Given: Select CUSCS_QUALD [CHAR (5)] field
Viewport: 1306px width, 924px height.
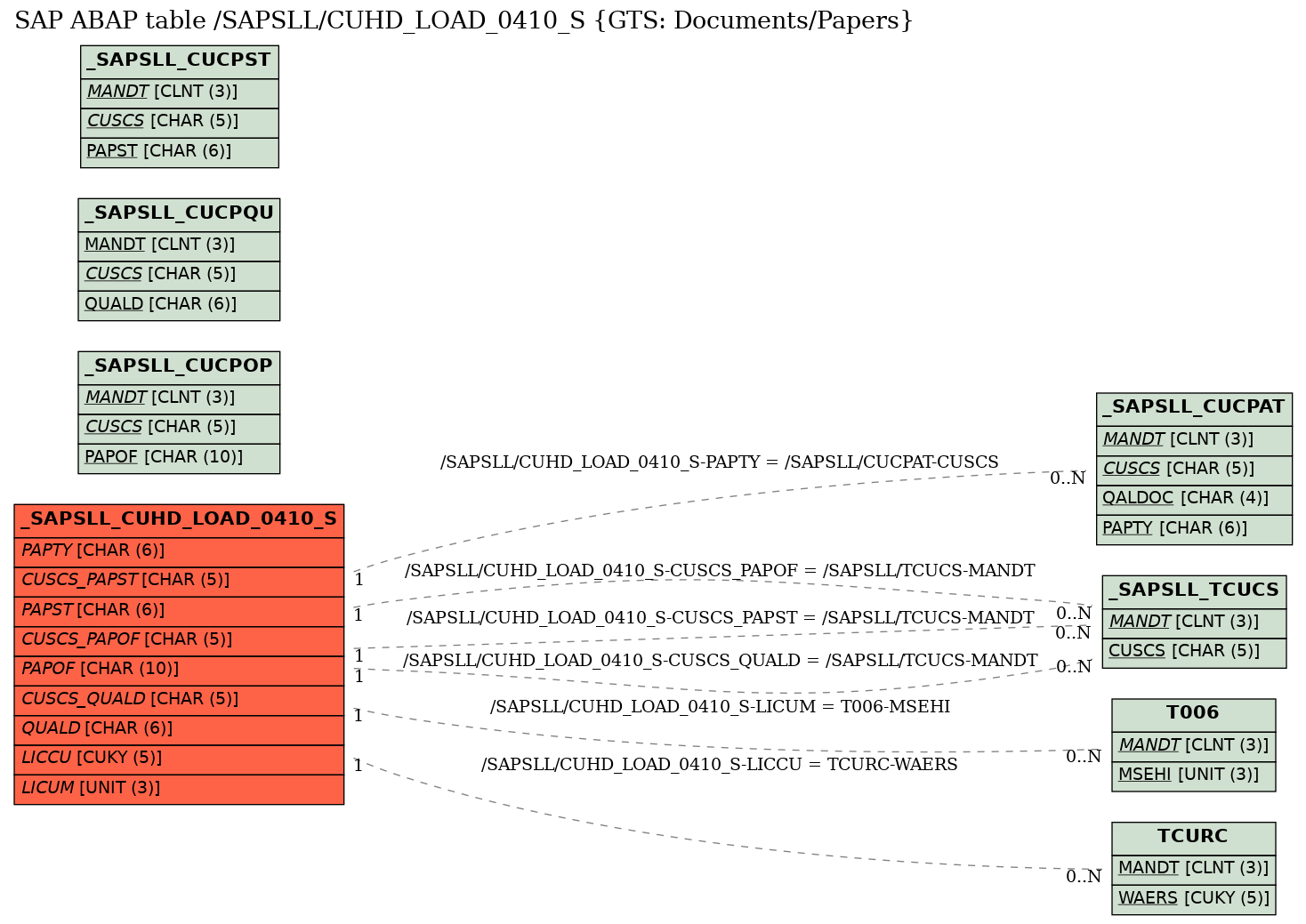Looking at the screenshot, I should tap(179, 700).
